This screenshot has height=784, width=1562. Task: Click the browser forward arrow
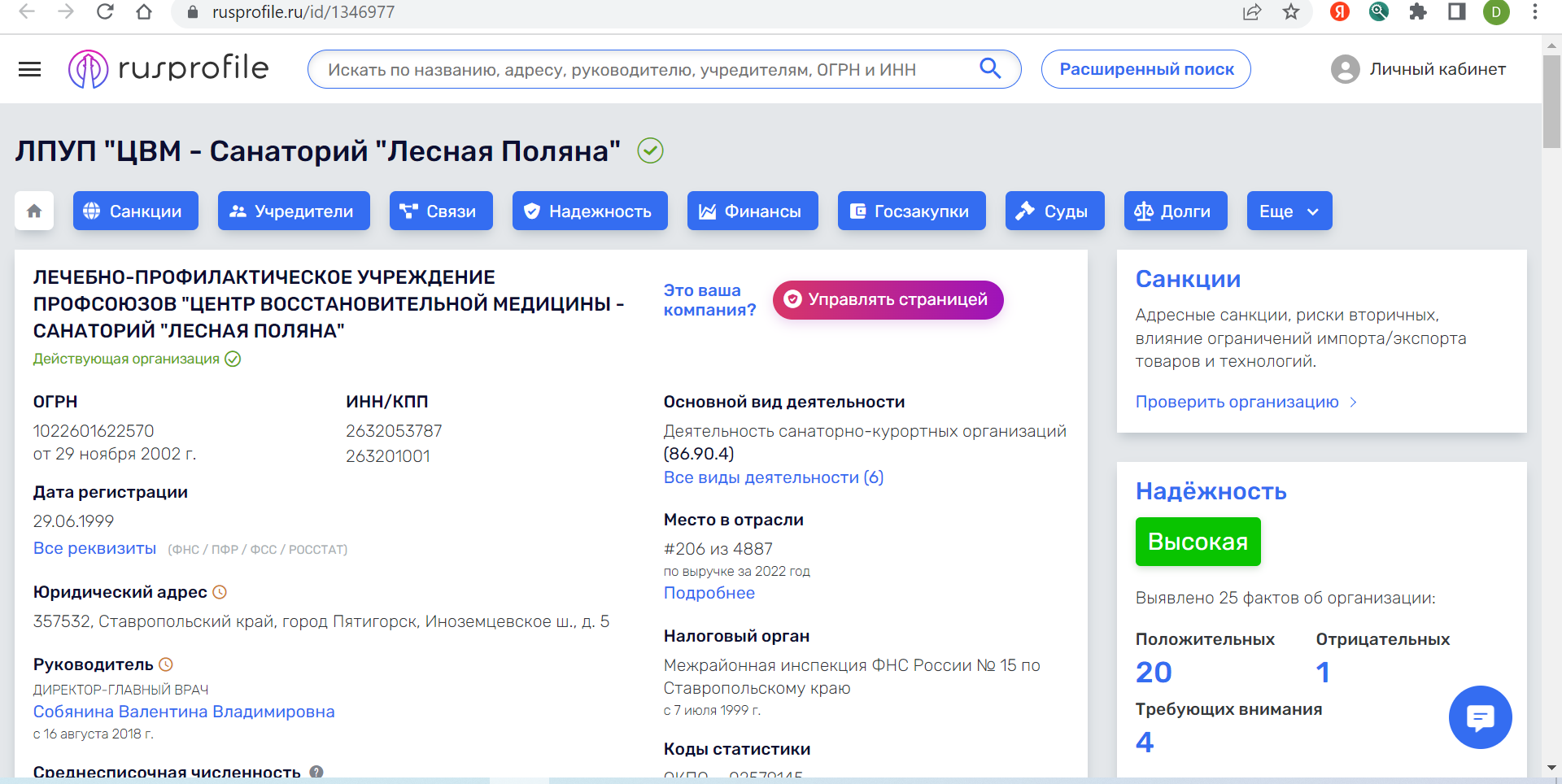pyautogui.click(x=66, y=12)
